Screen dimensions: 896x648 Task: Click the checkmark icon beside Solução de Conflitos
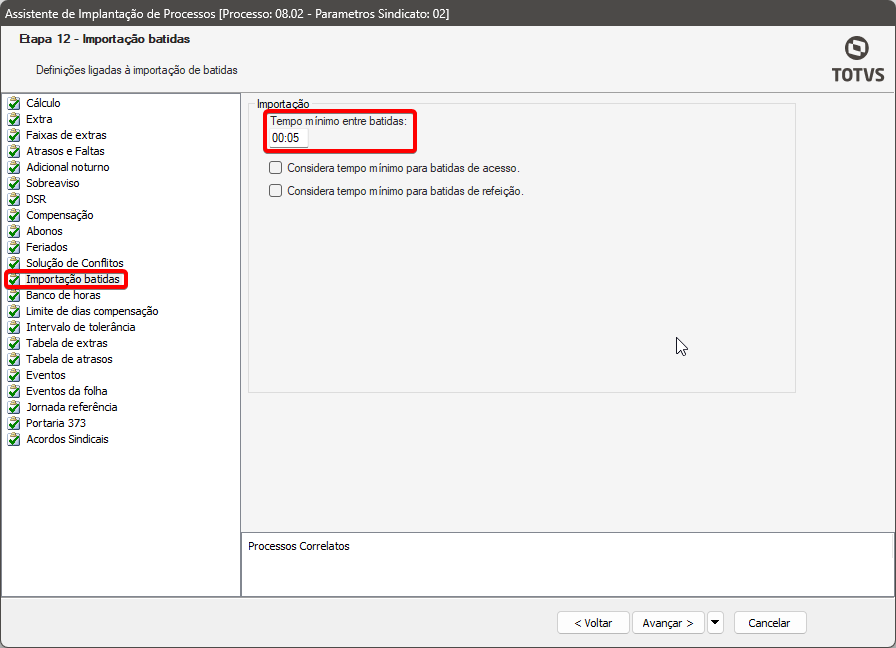click(14, 263)
